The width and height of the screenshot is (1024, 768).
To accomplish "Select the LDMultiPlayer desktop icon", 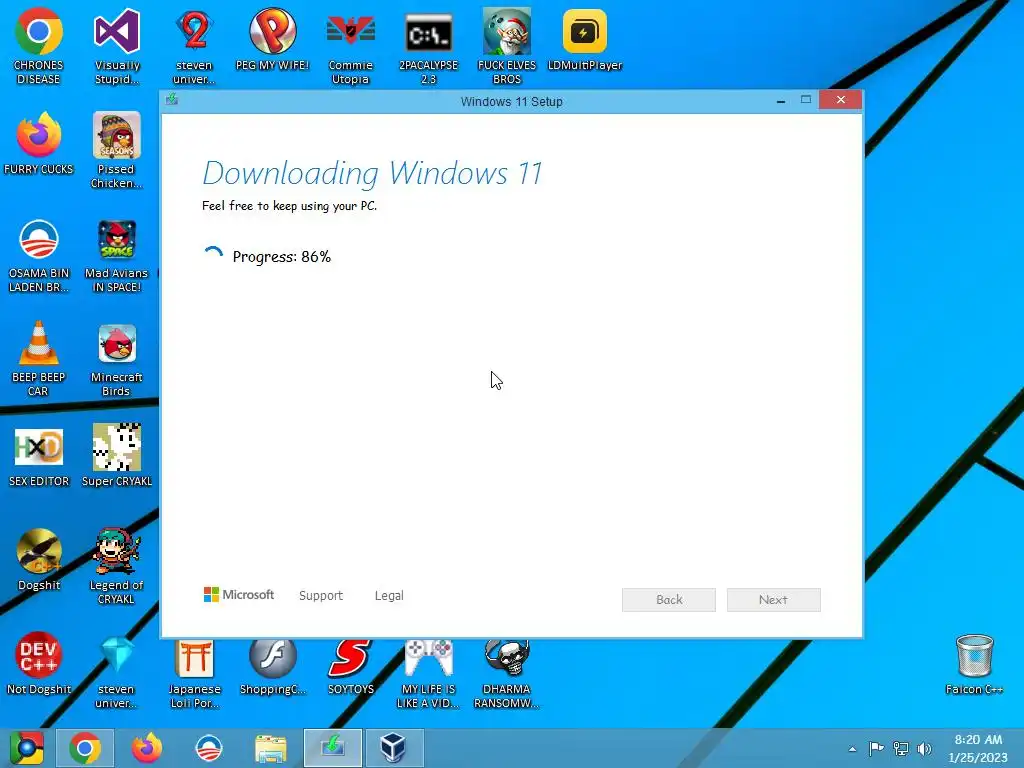I will [584, 39].
